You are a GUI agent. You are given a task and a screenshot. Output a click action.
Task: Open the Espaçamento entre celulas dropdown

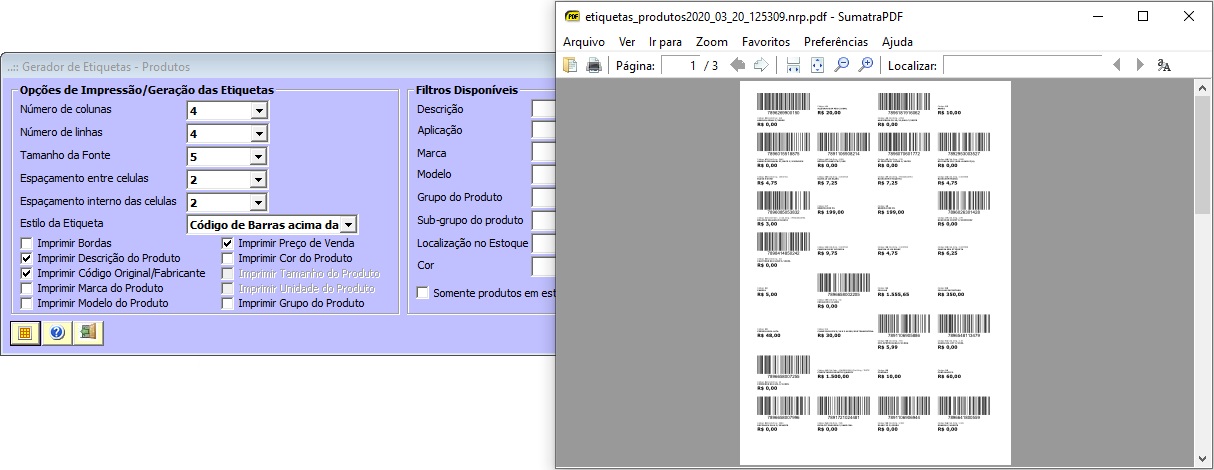point(259,179)
